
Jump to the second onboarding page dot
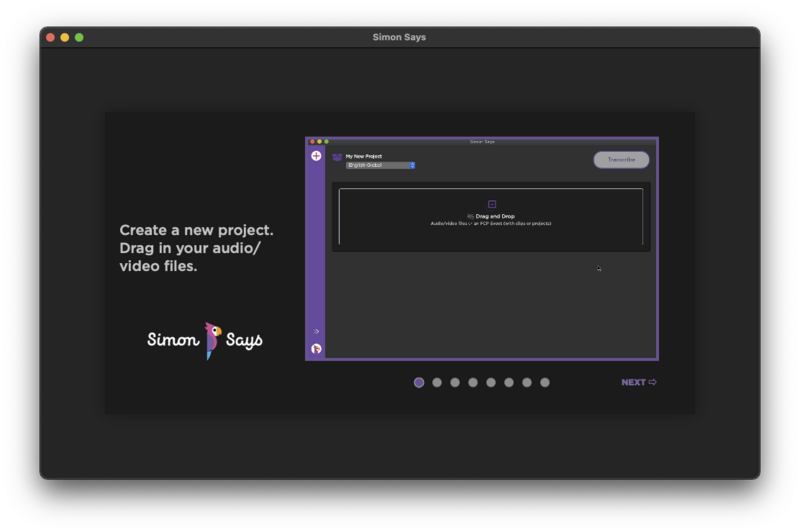pos(437,383)
